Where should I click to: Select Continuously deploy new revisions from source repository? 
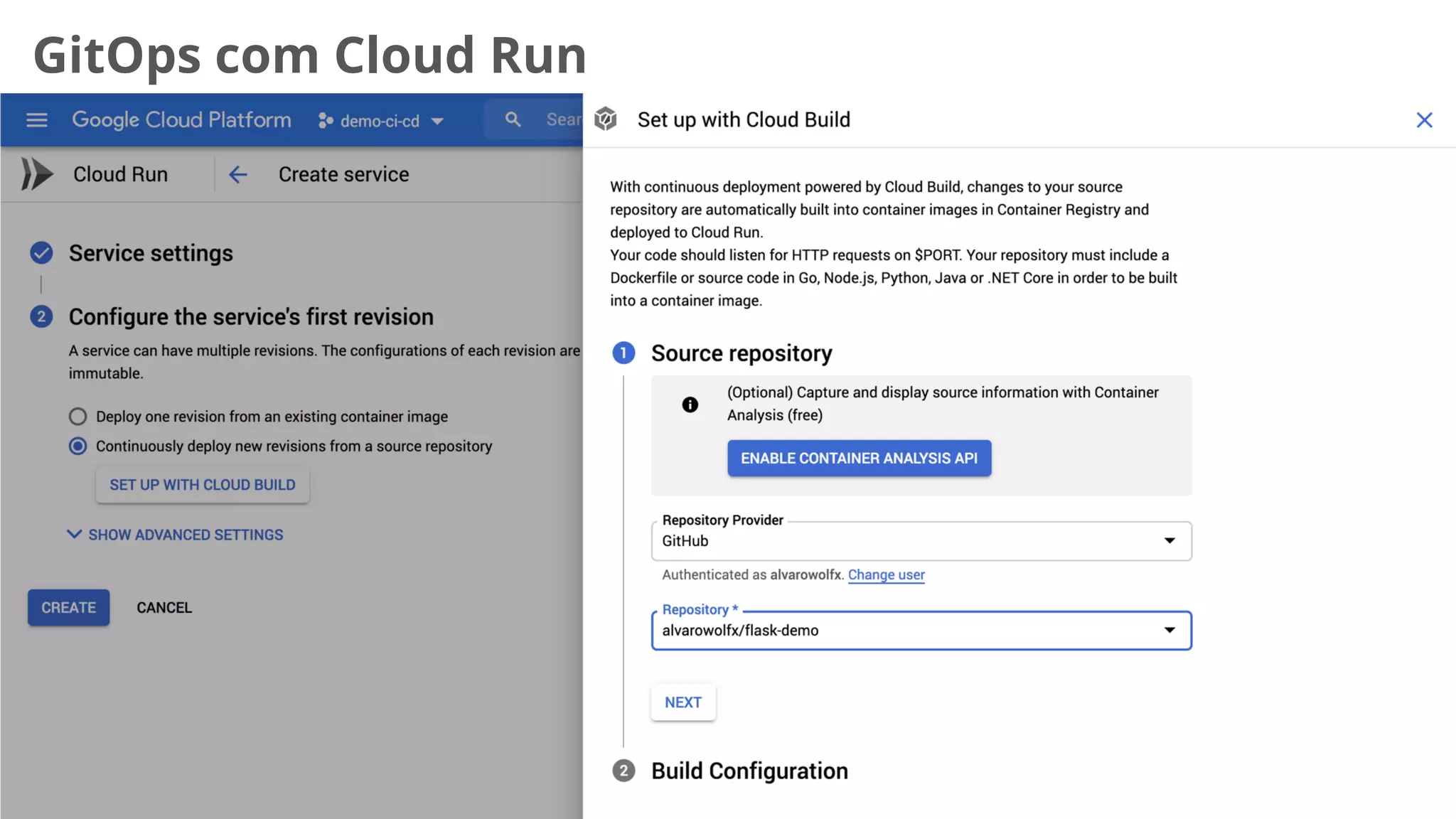pyautogui.click(x=77, y=446)
